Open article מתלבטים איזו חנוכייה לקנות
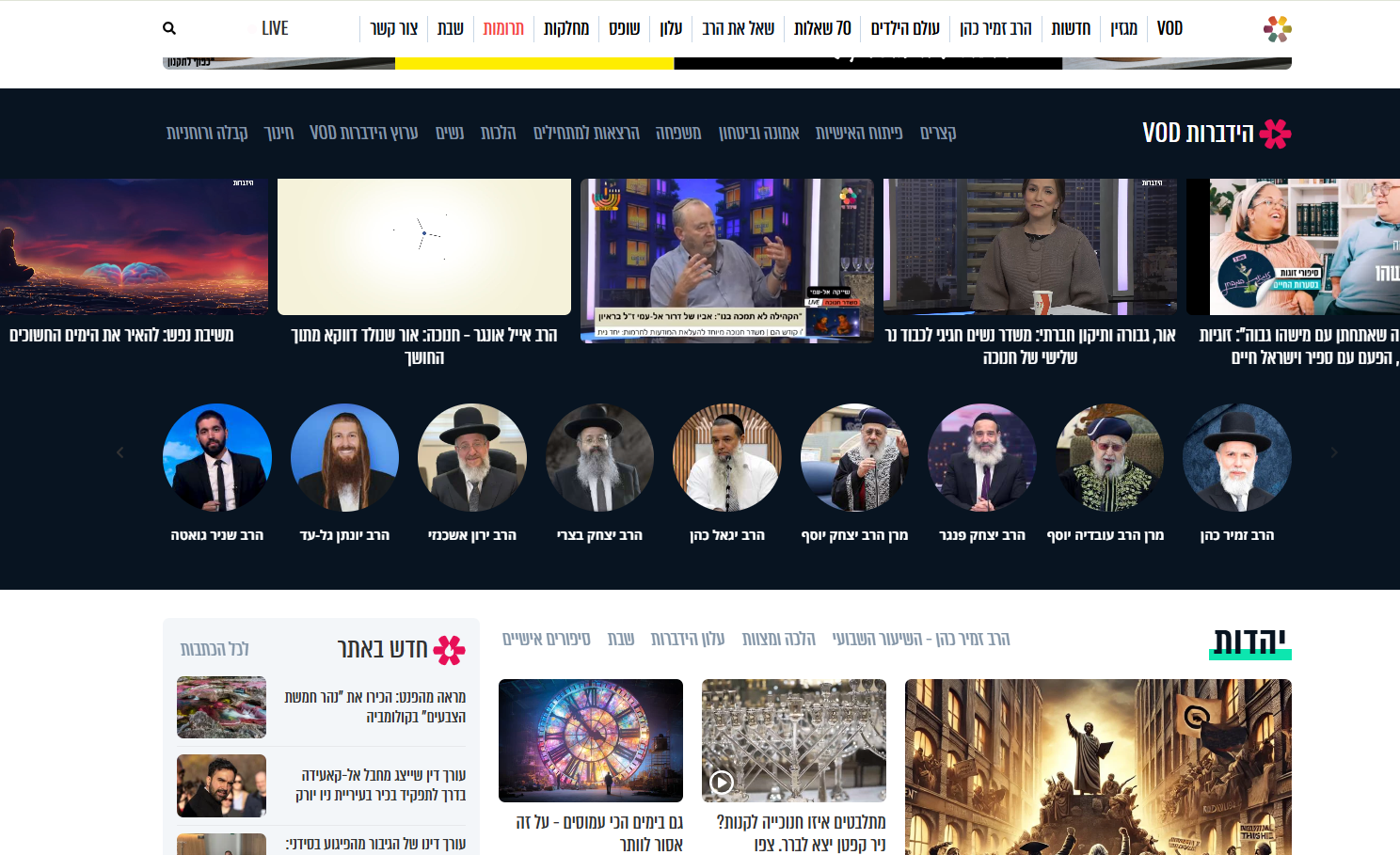Image resolution: width=1400 pixels, height=855 pixels. coord(801,833)
